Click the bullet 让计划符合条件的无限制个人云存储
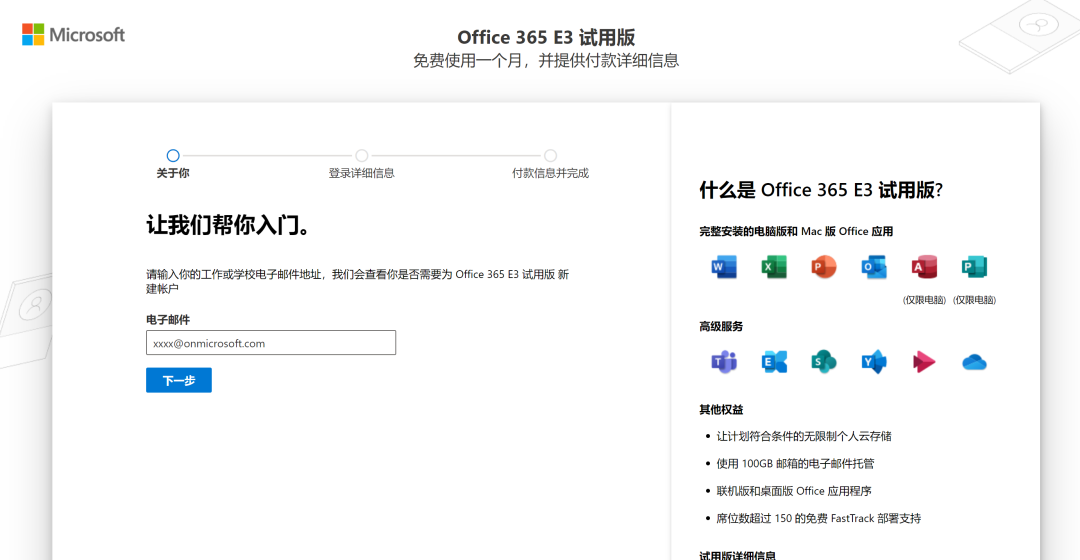The height and width of the screenshot is (560, 1080). [x=804, y=436]
